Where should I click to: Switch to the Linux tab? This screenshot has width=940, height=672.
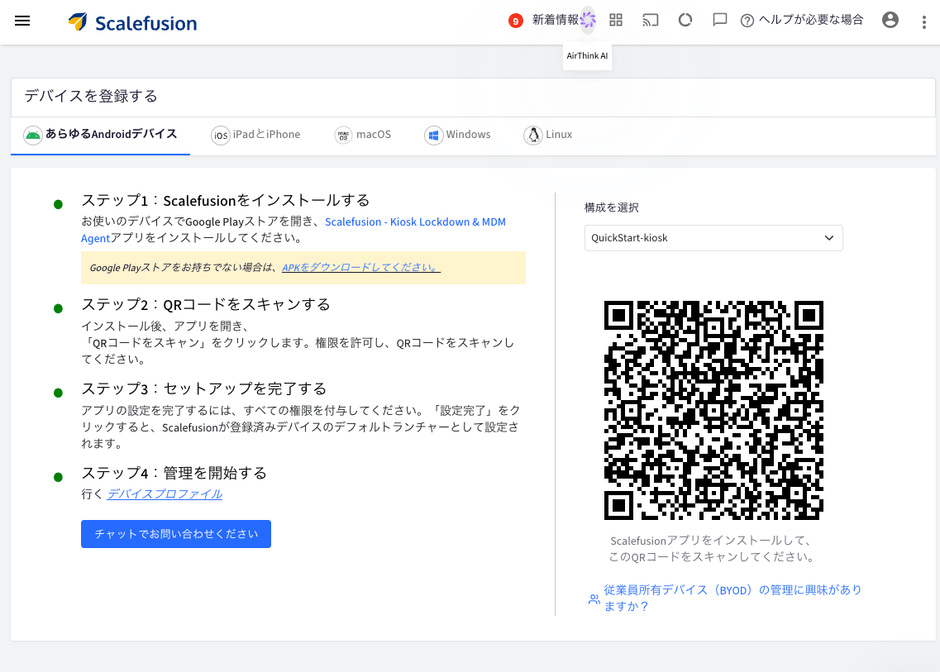[x=548, y=135]
